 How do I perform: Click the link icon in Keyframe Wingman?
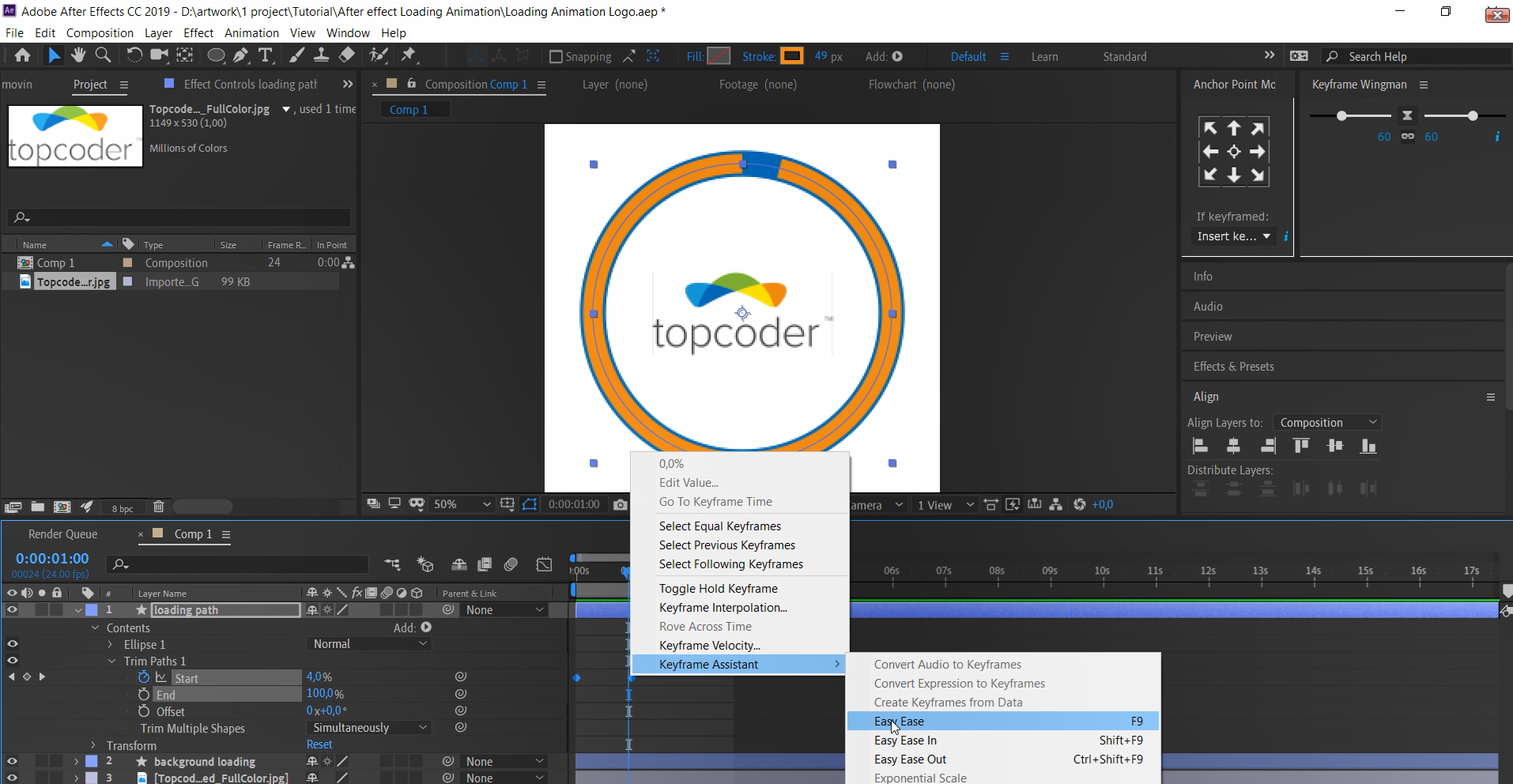(1407, 137)
